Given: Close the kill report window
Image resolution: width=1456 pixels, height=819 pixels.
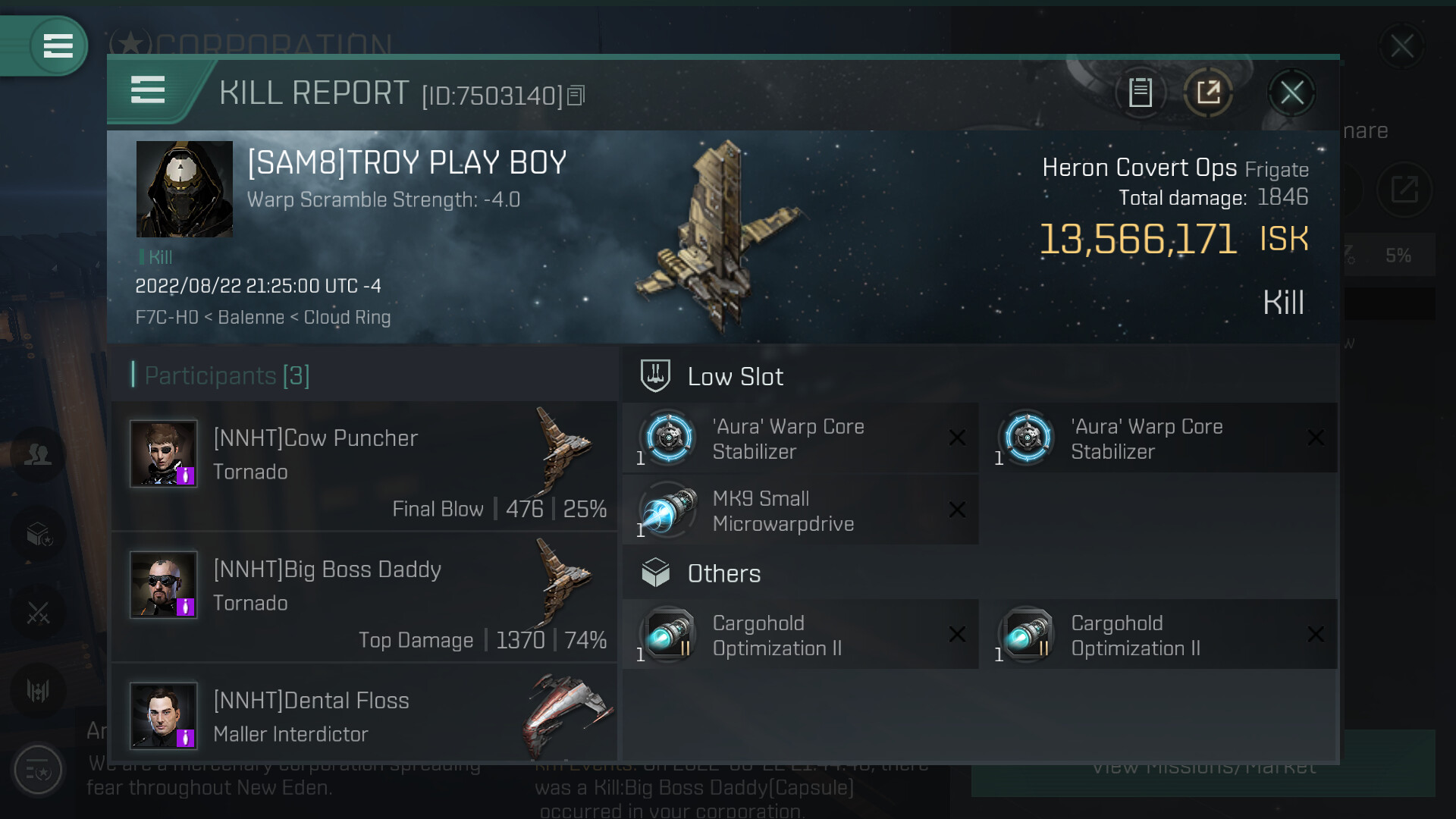Looking at the screenshot, I should pyautogui.click(x=1291, y=93).
